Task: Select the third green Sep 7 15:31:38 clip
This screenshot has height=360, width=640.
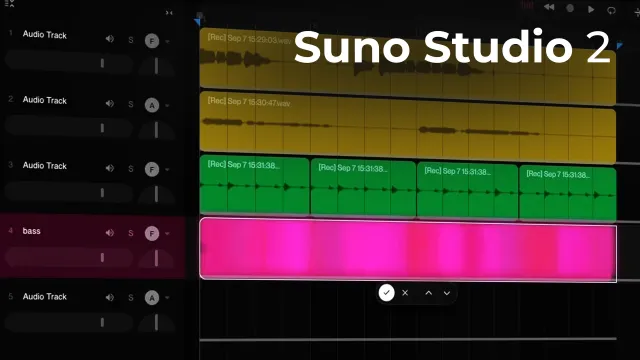Action: [x=467, y=191]
